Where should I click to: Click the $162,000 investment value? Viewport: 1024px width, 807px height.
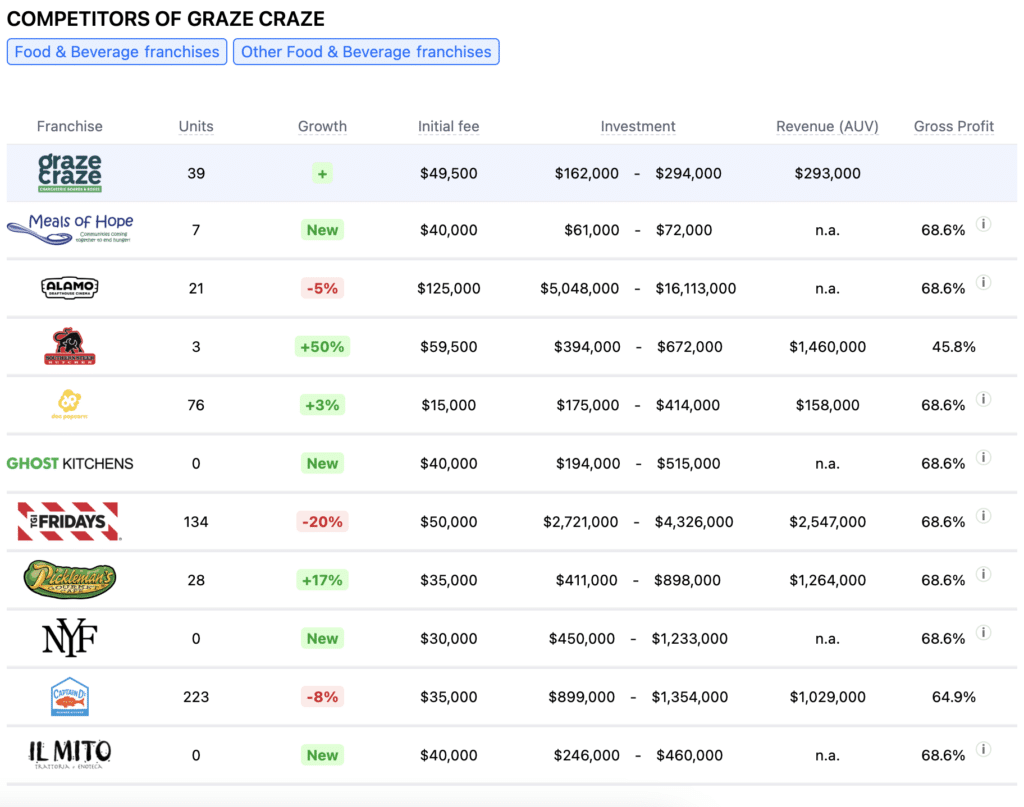(586, 173)
